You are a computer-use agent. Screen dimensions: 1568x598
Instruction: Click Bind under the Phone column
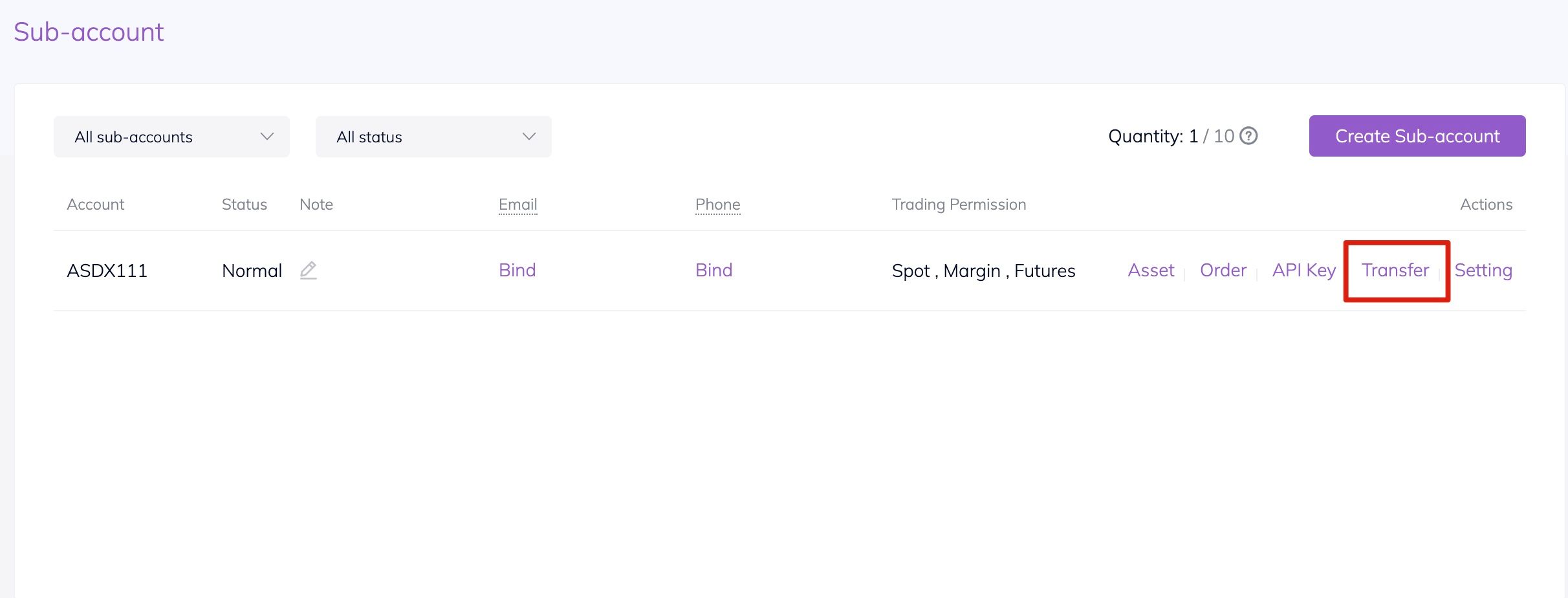[x=713, y=270]
